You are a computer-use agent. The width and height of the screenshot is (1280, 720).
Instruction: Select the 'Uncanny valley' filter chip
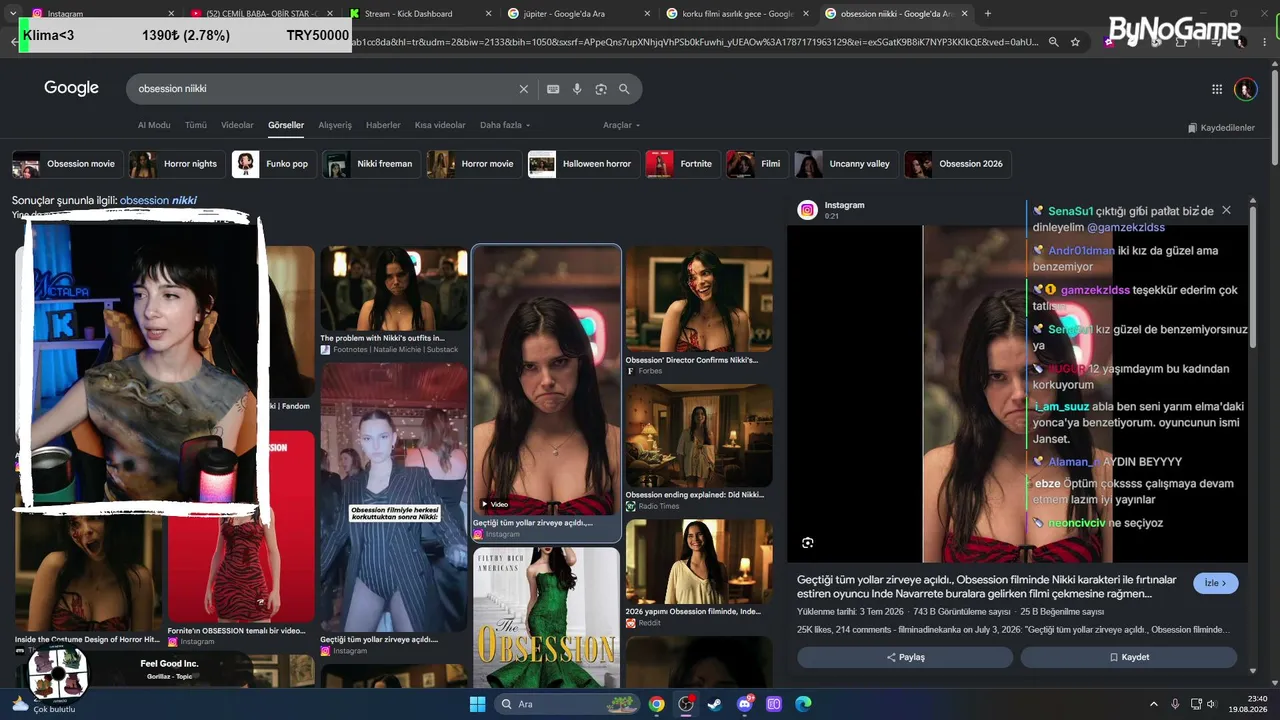[846, 164]
